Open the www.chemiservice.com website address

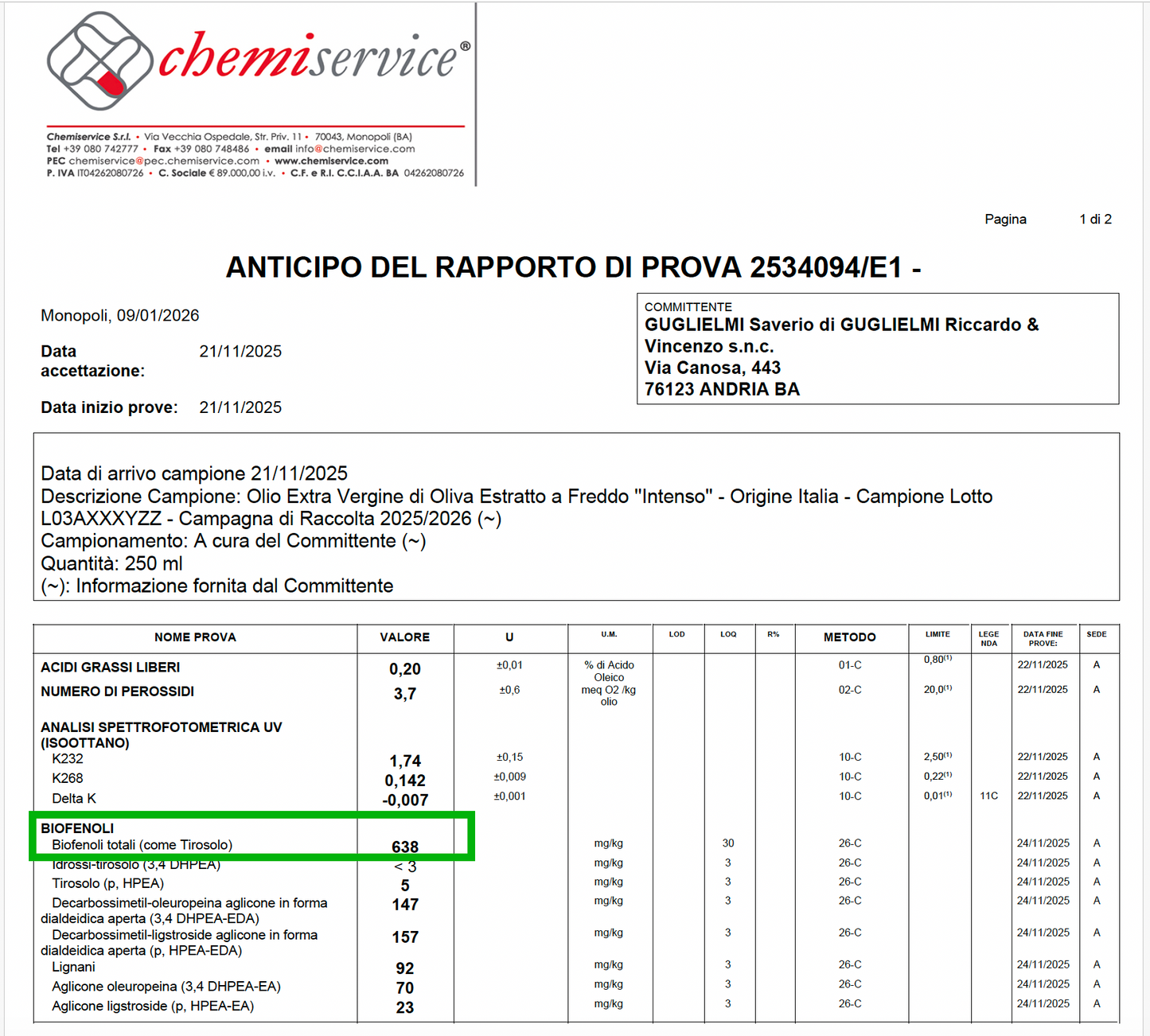click(331, 161)
